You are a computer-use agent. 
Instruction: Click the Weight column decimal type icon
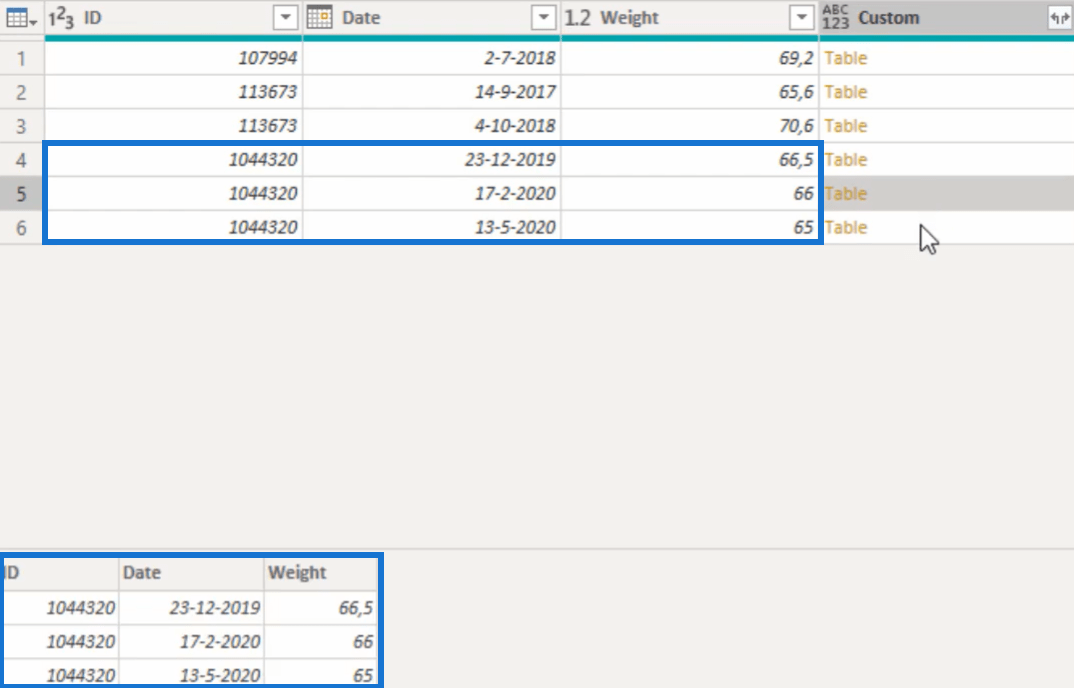click(577, 18)
